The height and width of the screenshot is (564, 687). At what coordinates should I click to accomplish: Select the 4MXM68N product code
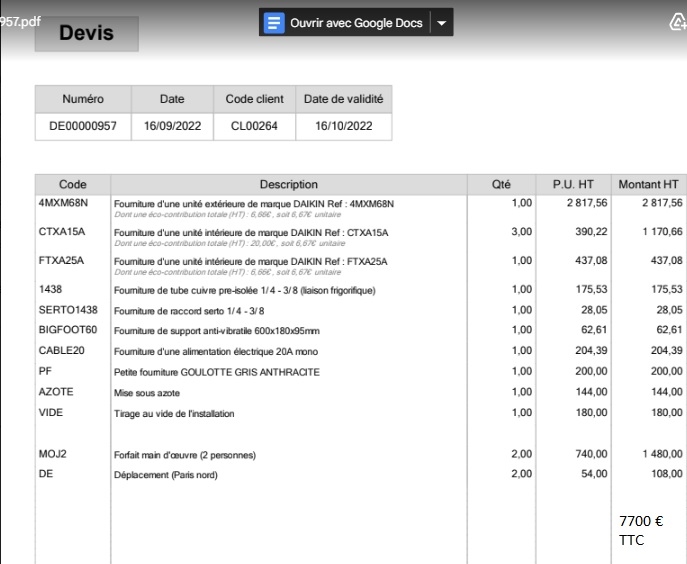(64, 203)
